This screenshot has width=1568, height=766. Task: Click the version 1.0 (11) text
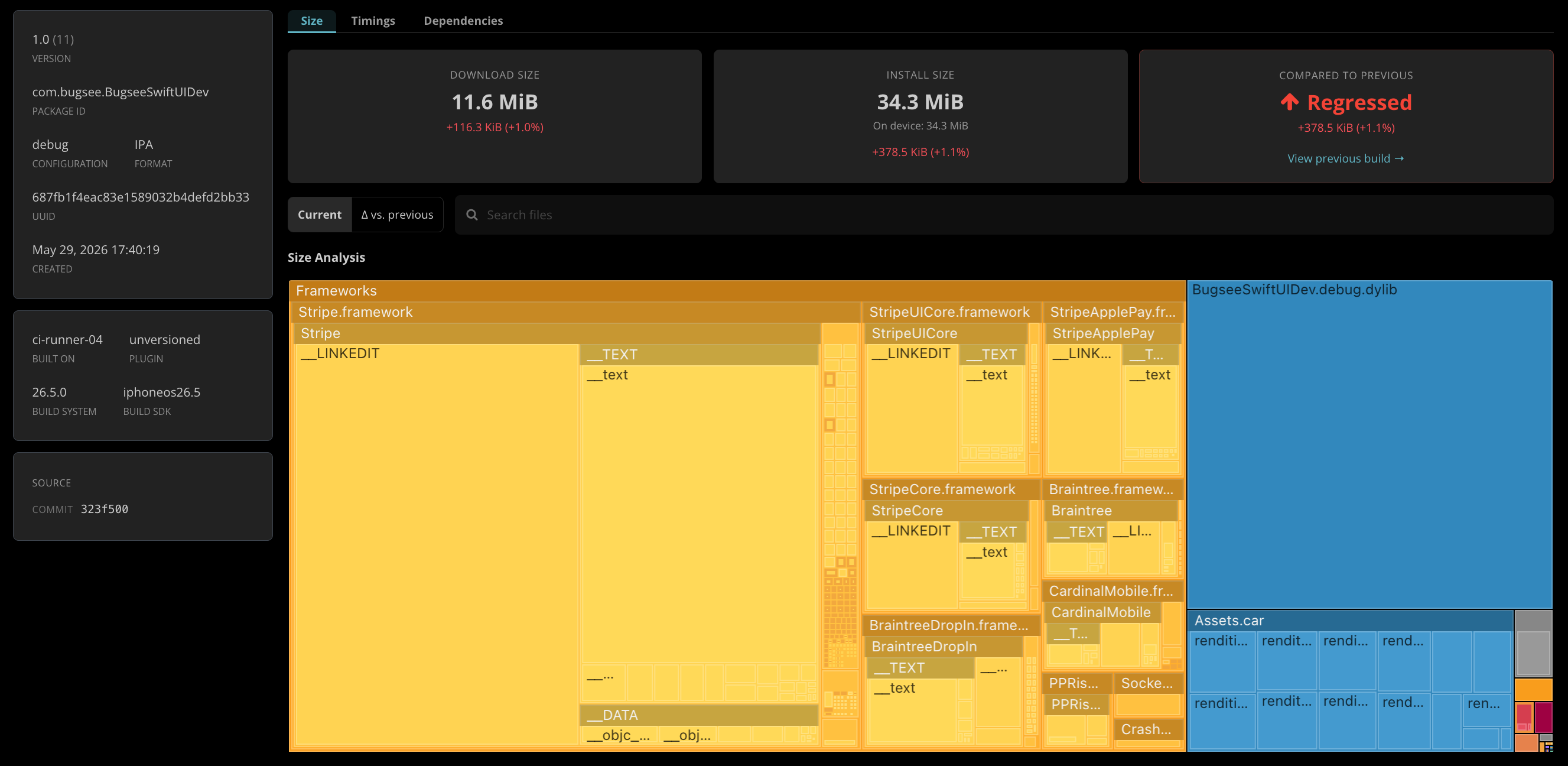(53, 39)
